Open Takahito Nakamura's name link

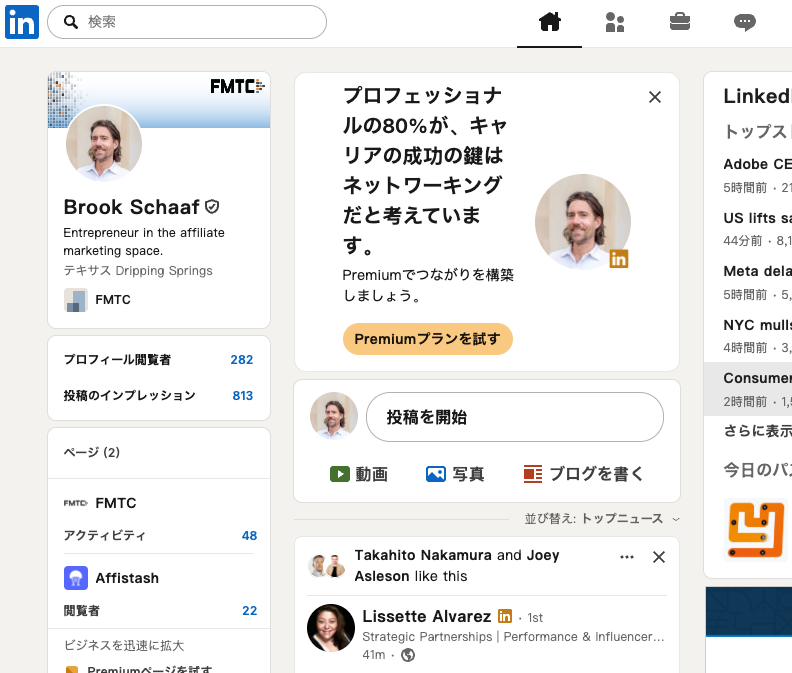coord(423,555)
